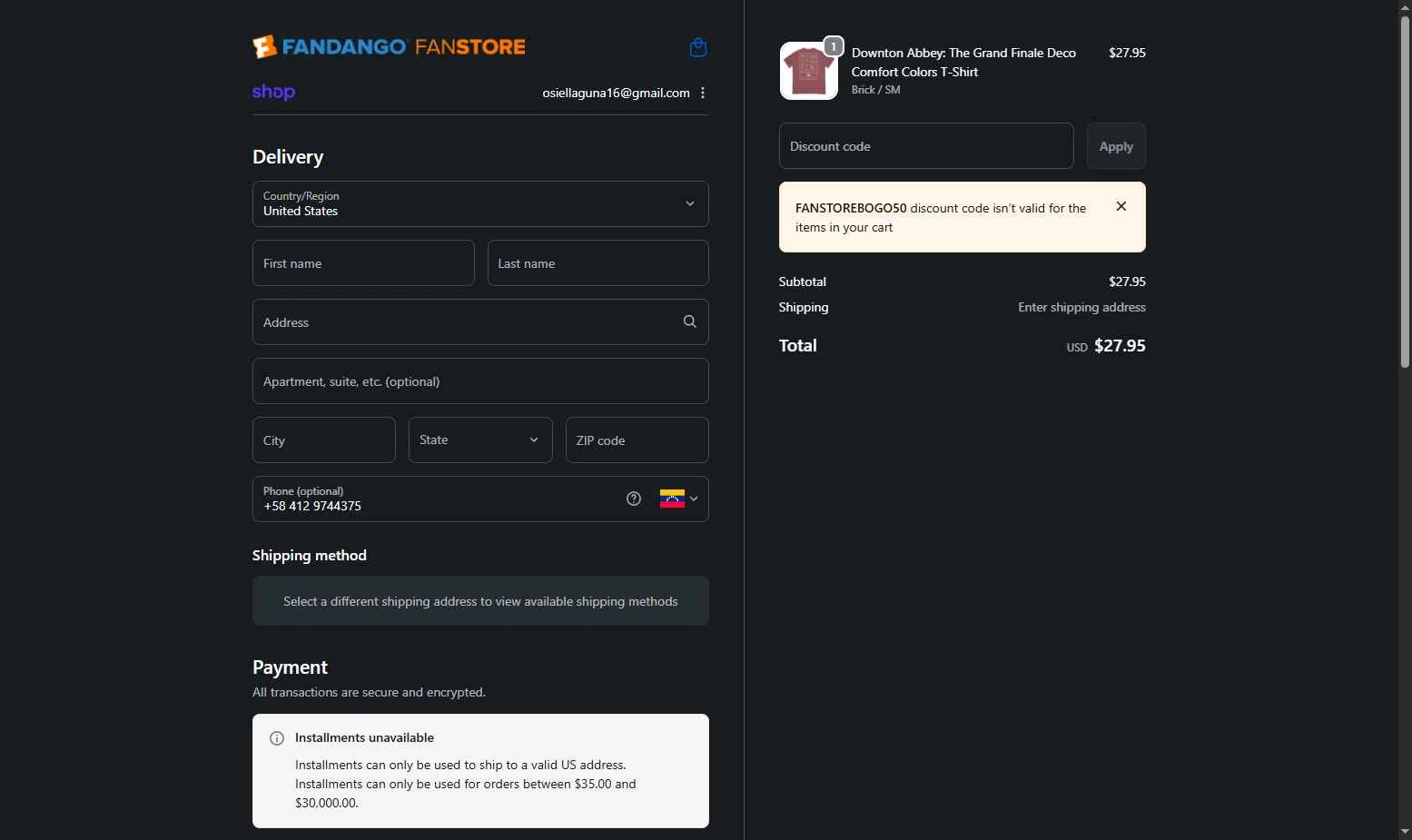The width and height of the screenshot is (1412, 840).
Task: Dismiss the FANSTOREBOGO50 invalid code notice
Action: click(1121, 206)
